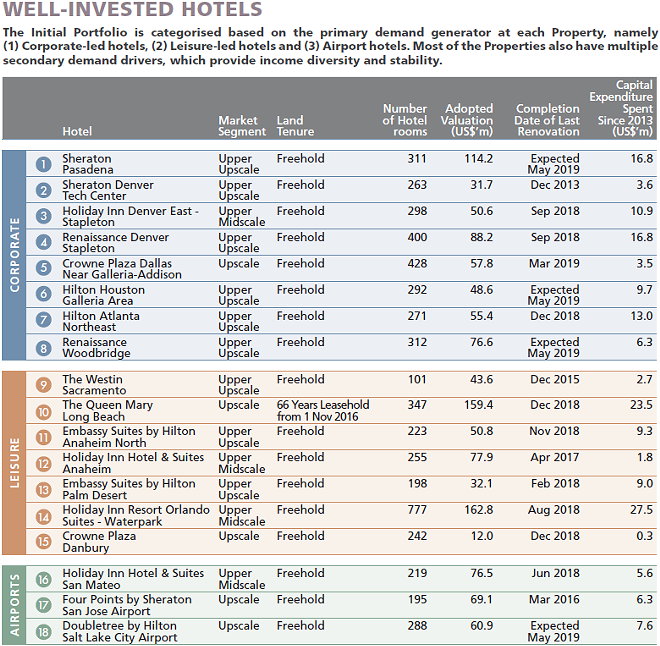This screenshot has height=646, width=660.
Task: Click the 114.2 valuation for Sheraton Pasadena
Action: 479,159
